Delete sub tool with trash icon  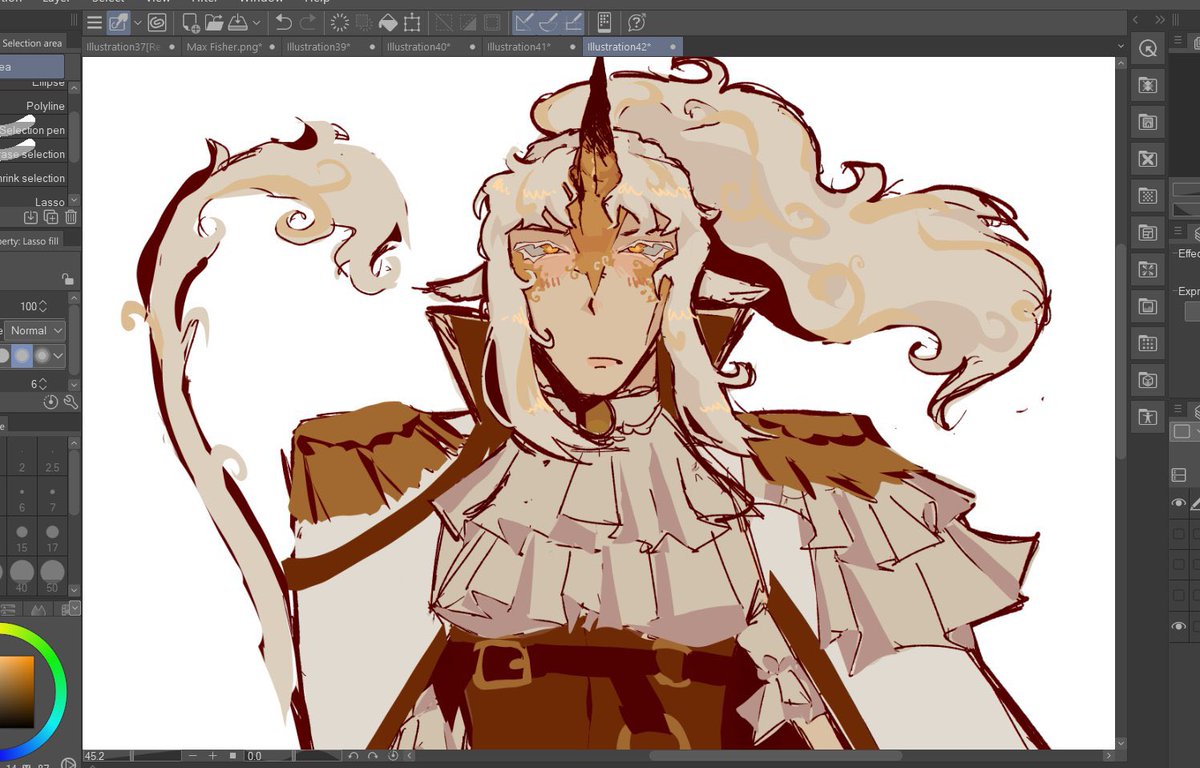tap(71, 218)
